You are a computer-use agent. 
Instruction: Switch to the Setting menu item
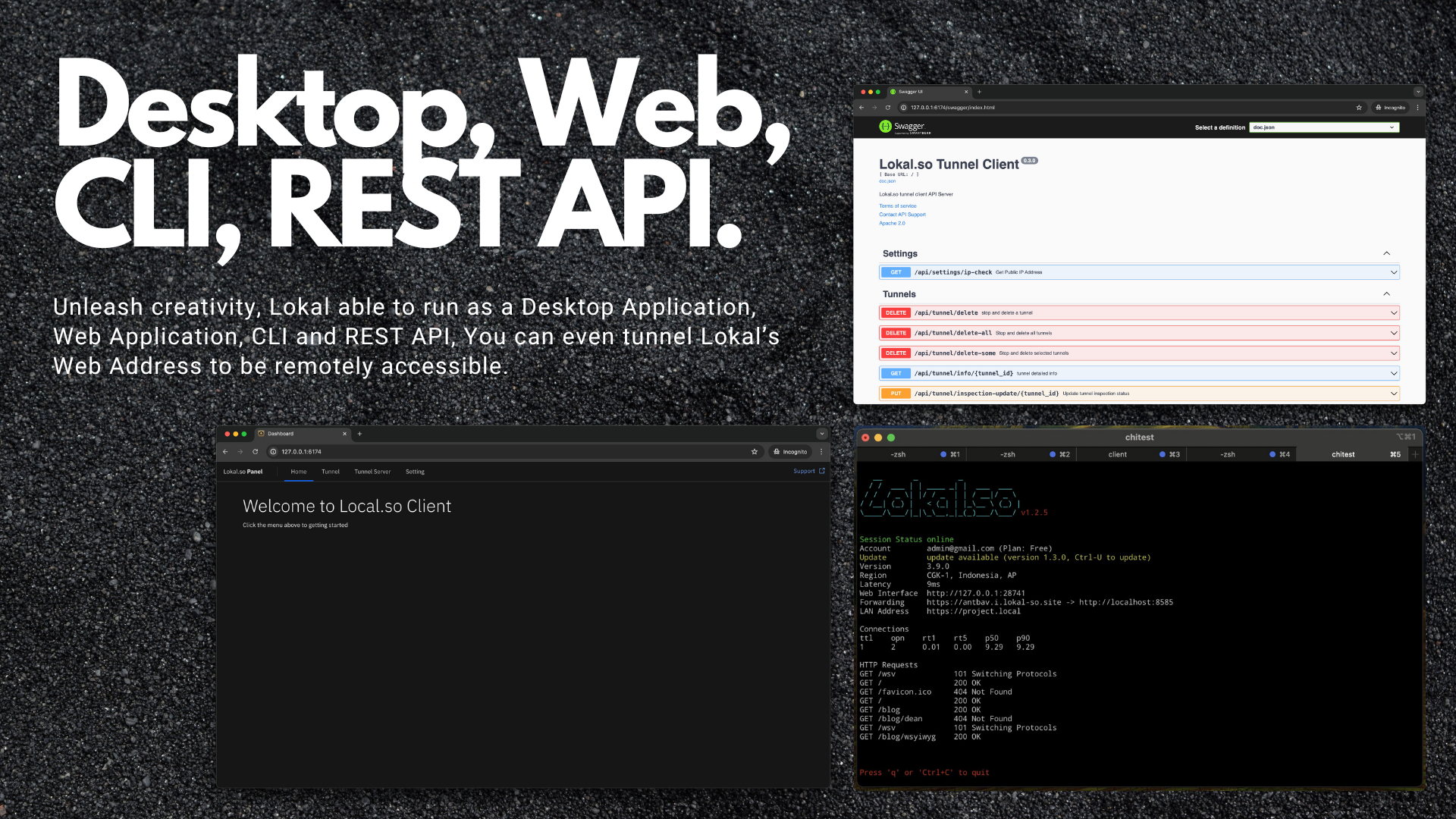pyautogui.click(x=415, y=472)
